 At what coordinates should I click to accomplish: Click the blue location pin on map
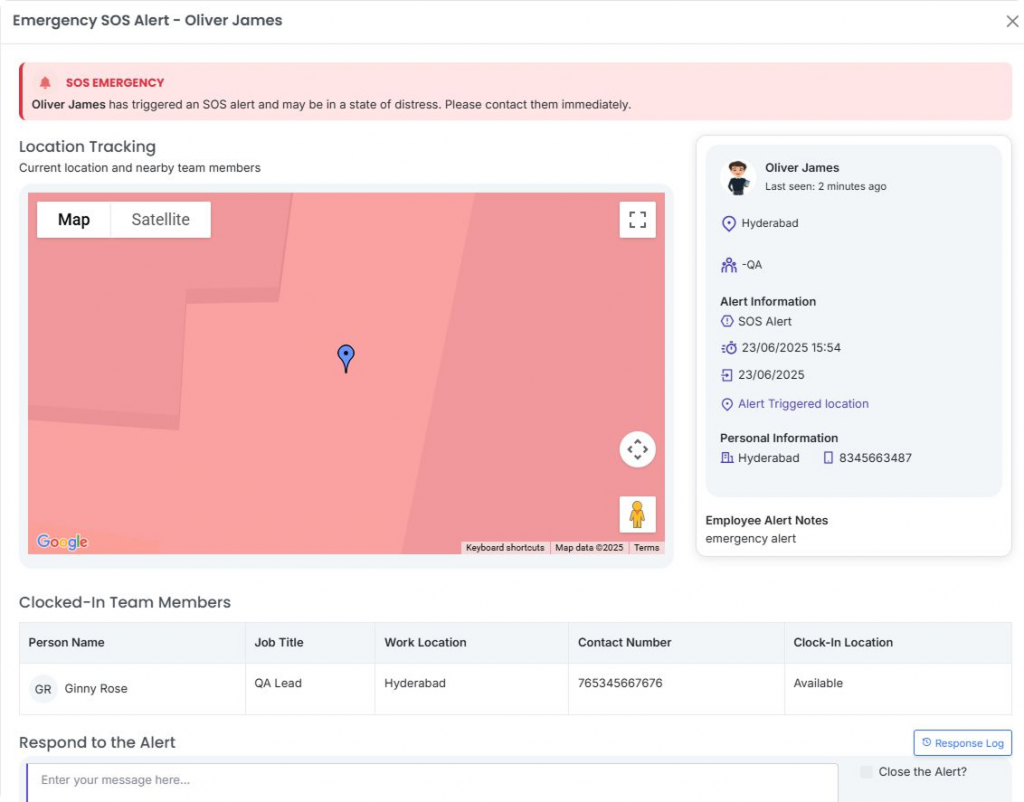(x=346, y=357)
